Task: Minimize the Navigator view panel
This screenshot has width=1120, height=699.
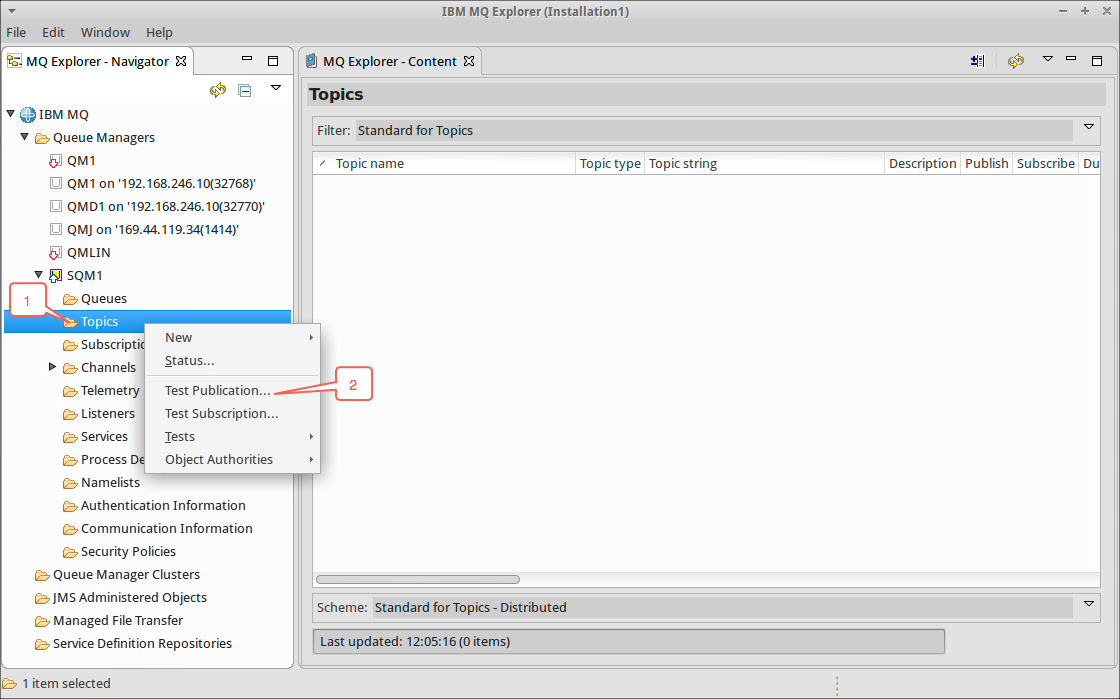Action: pos(247,59)
